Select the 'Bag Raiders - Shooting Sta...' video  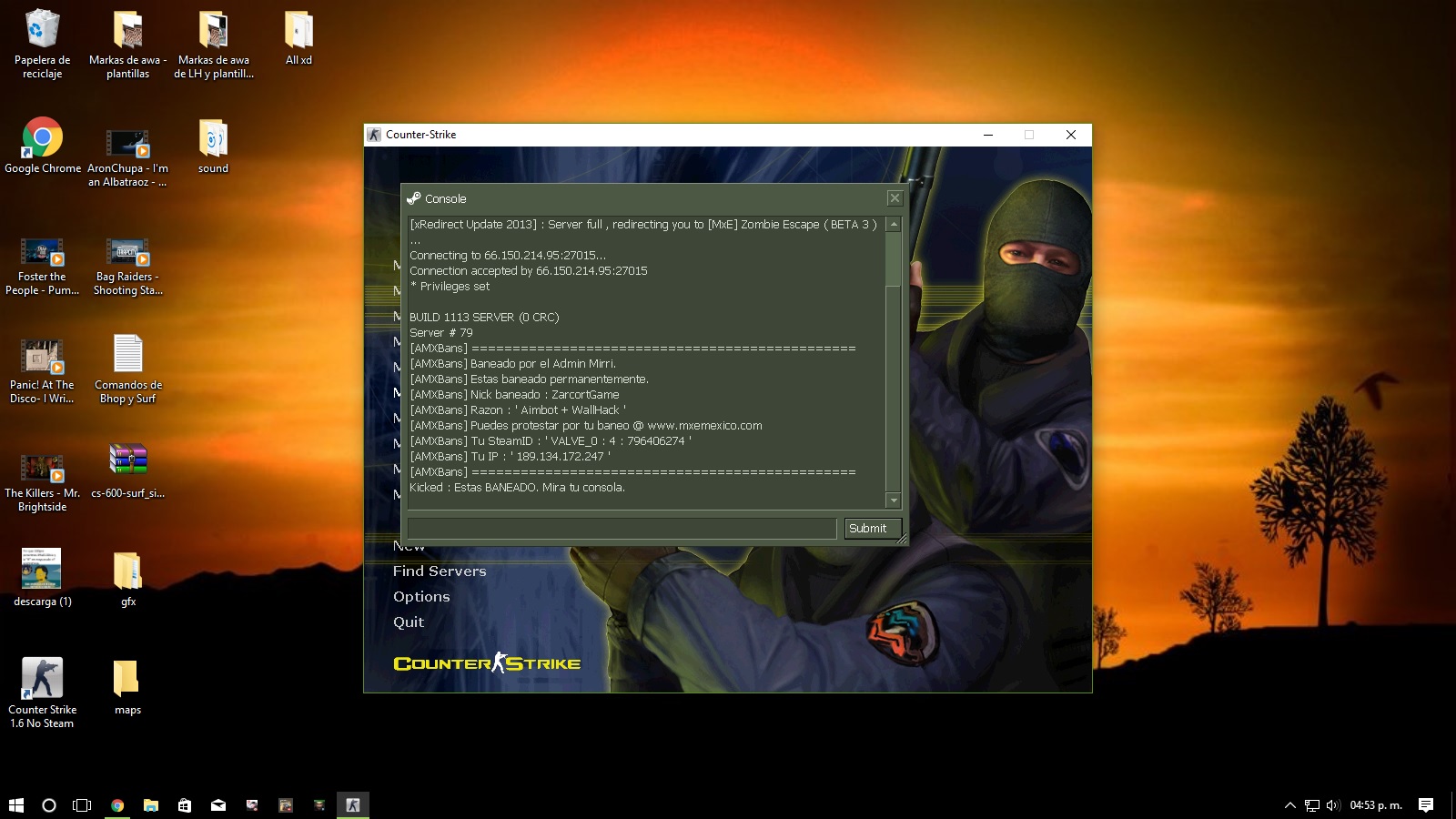tap(127, 266)
